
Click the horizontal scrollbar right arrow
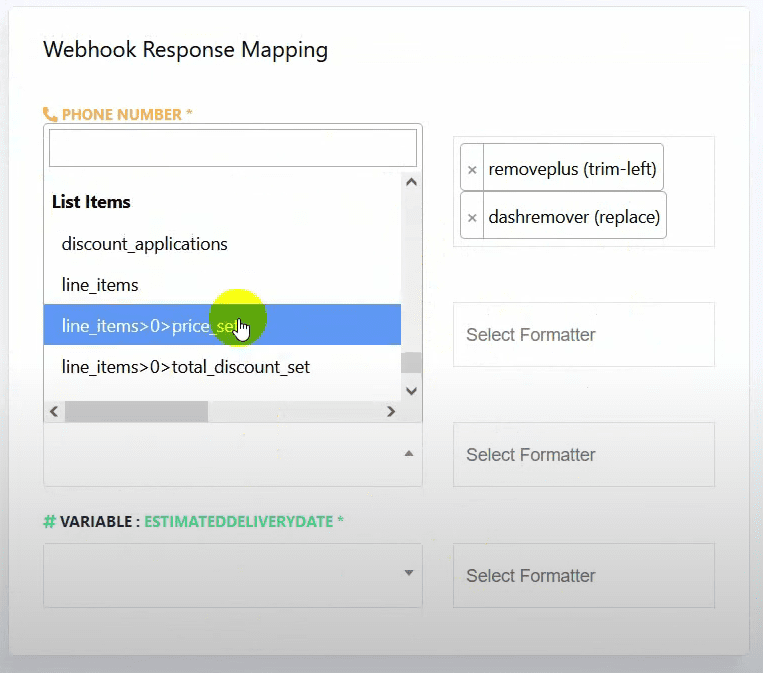[391, 411]
